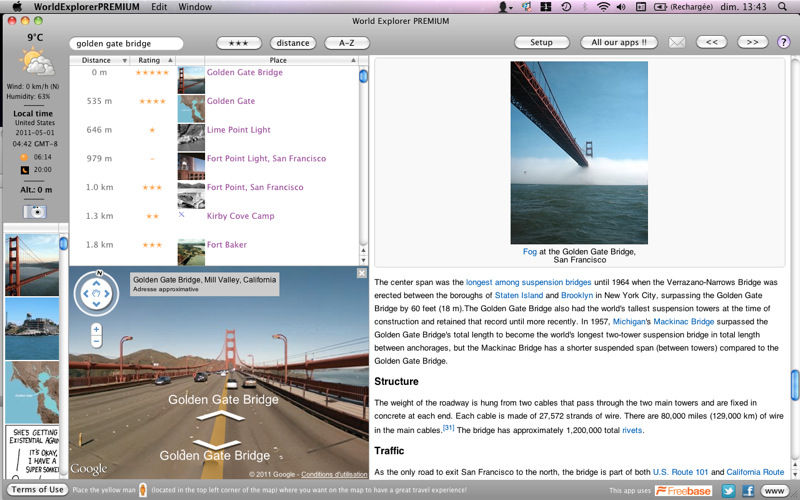Screen dimensions: 800x500
Task: Open the bay map thumbnail in sidebar
Action: click(x=32, y=392)
